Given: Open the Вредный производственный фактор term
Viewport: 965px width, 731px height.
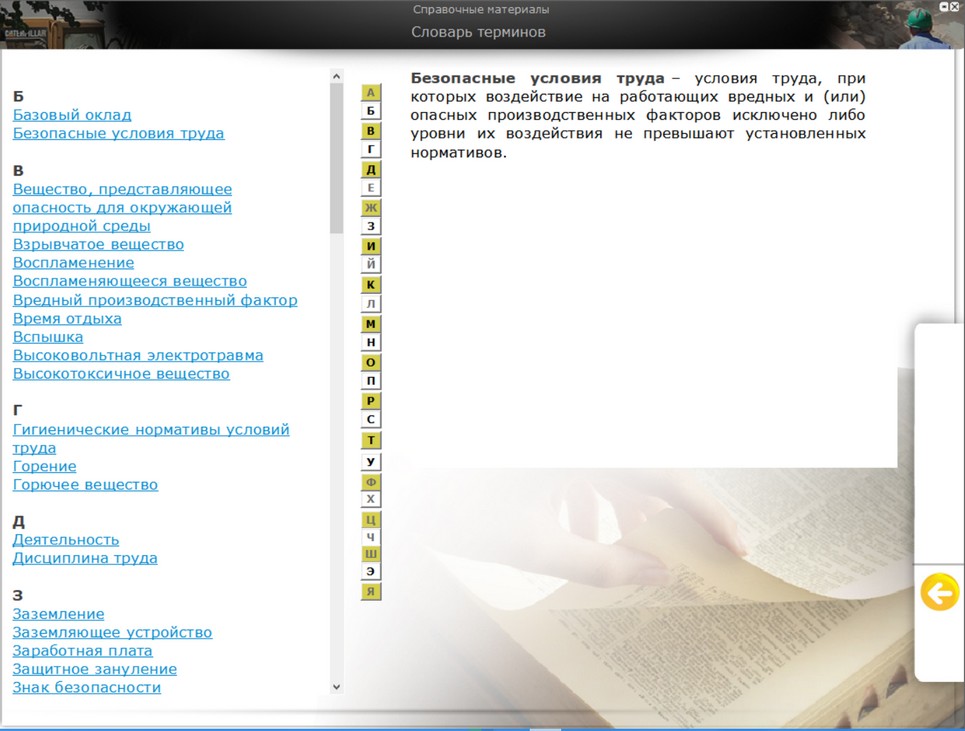Looking at the screenshot, I should pyautogui.click(x=155, y=300).
